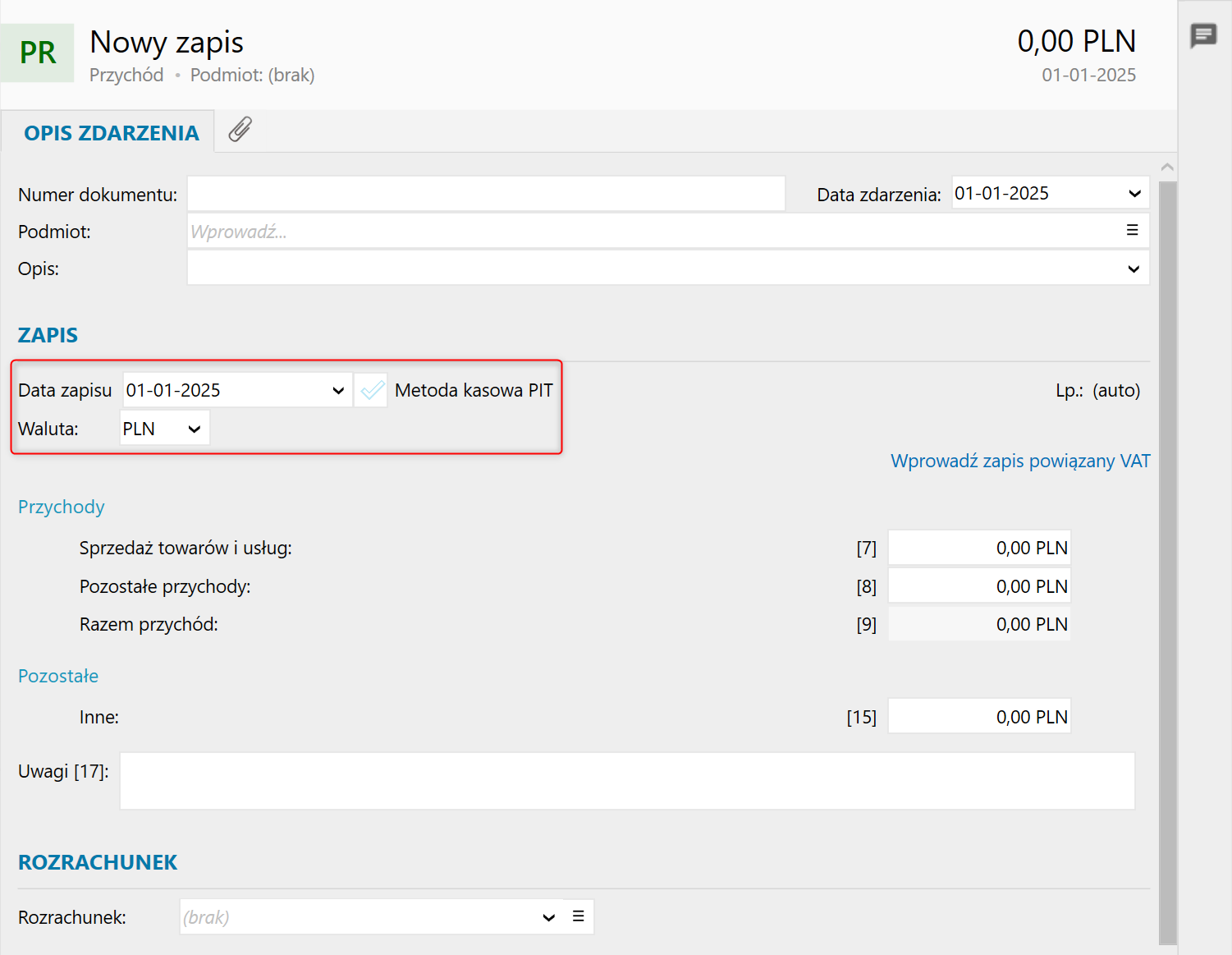Open the Podmiot list menu icon

pos(1132,231)
